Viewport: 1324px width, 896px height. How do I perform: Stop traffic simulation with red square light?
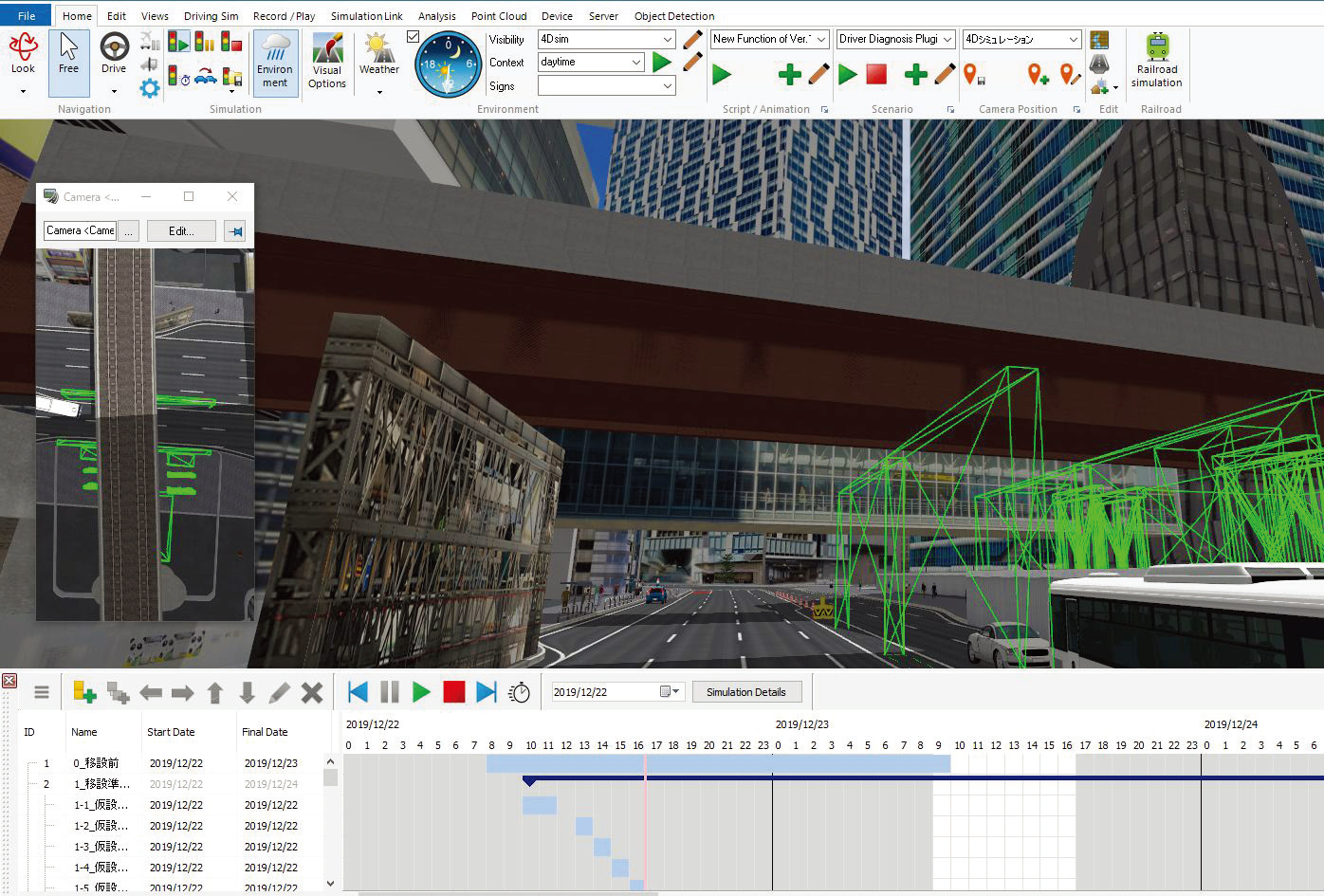coord(231,41)
